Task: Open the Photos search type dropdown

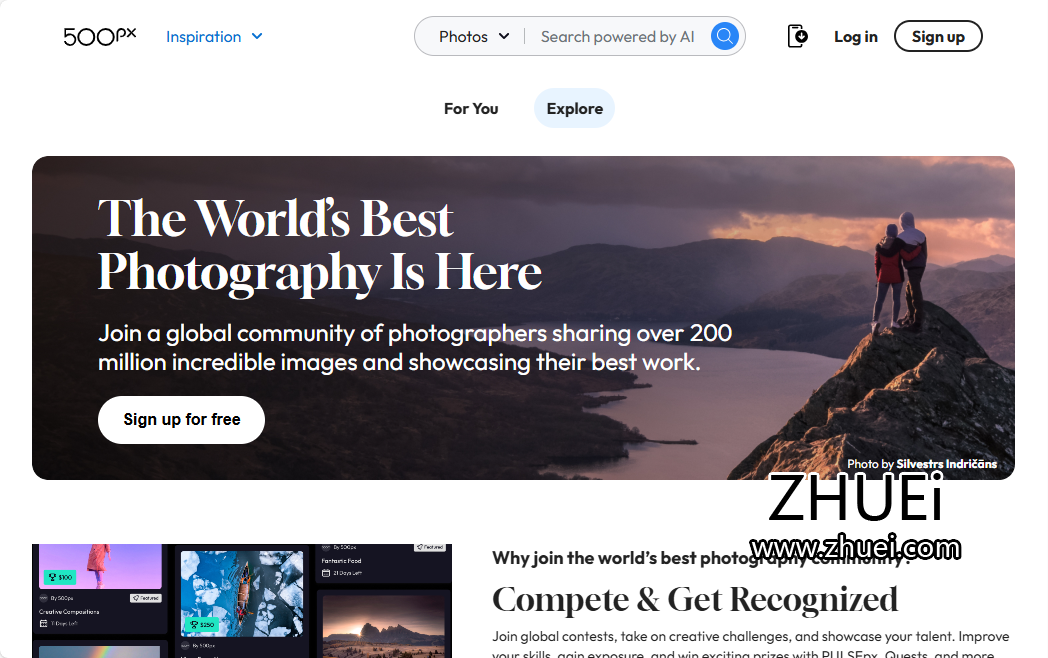Action: (x=474, y=36)
